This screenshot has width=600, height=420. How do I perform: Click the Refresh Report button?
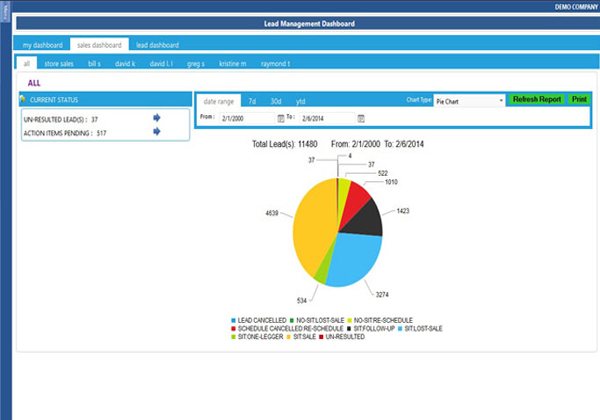536,99
